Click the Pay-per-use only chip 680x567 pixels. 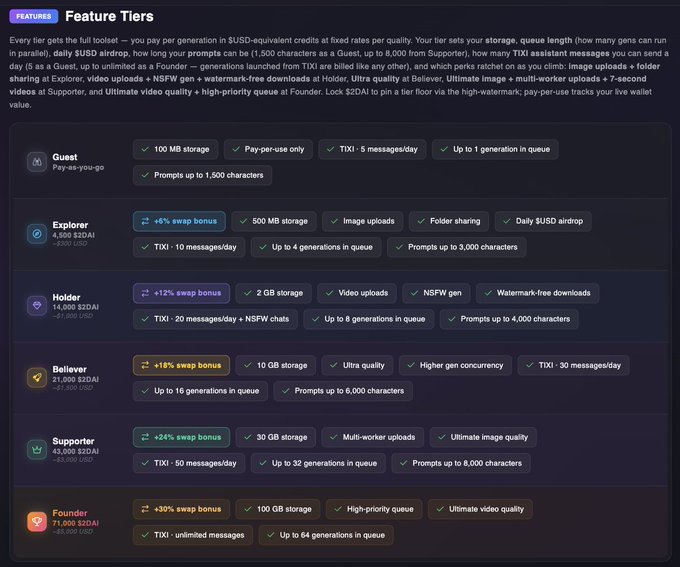pyautogui.click(x=268, y=149)
